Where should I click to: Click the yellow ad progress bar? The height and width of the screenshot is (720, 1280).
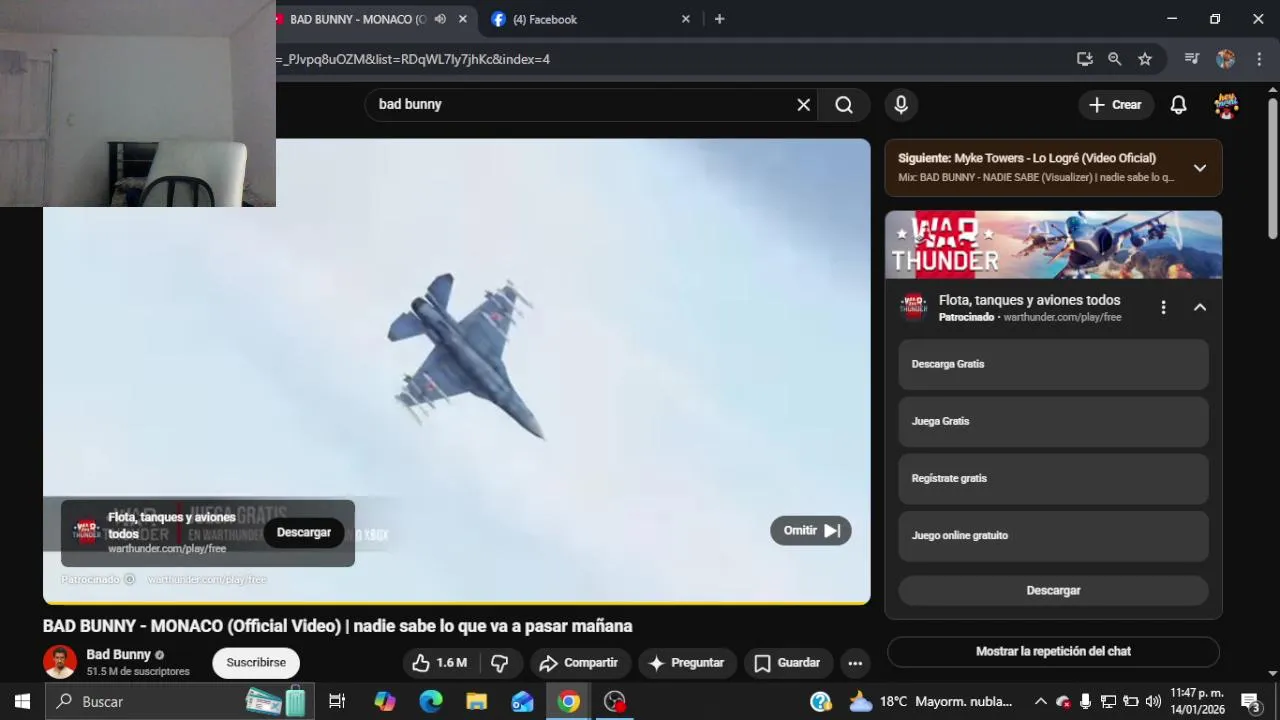456,603
